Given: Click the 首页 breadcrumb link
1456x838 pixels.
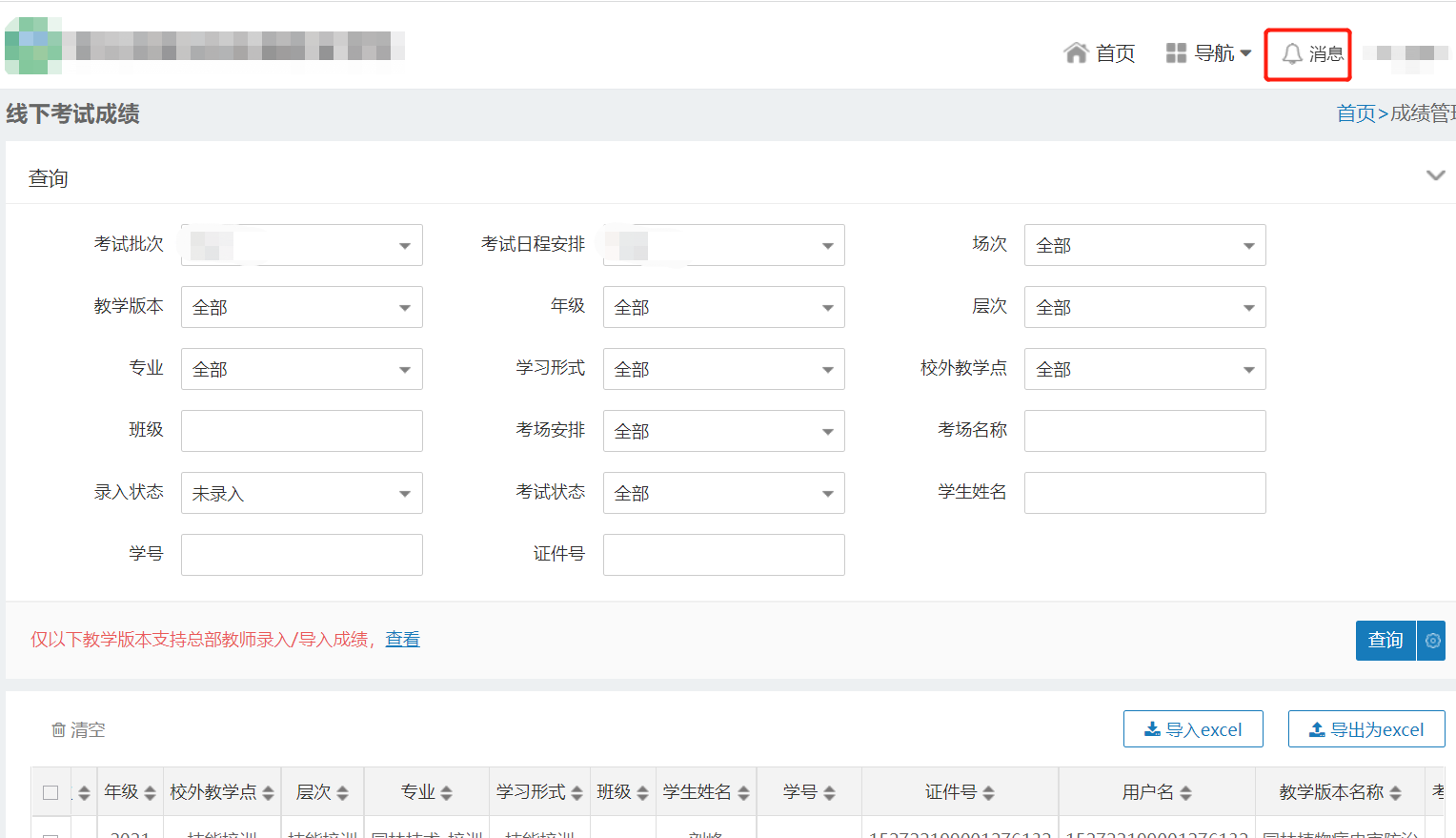Looking at the screenshot, I should (1356, 114).
